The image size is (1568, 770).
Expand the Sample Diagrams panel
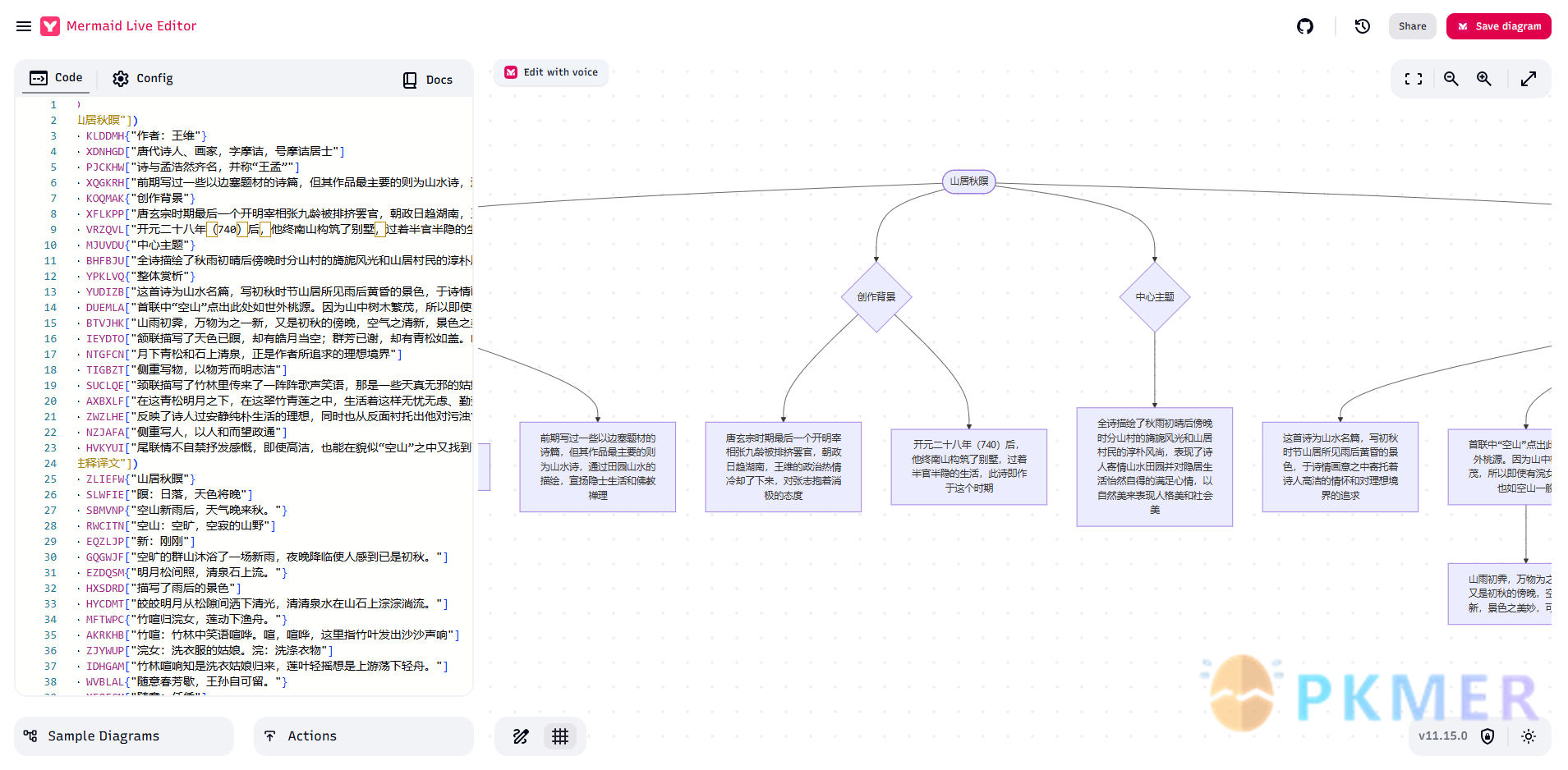pyautogui.click(x=124, y=736)
